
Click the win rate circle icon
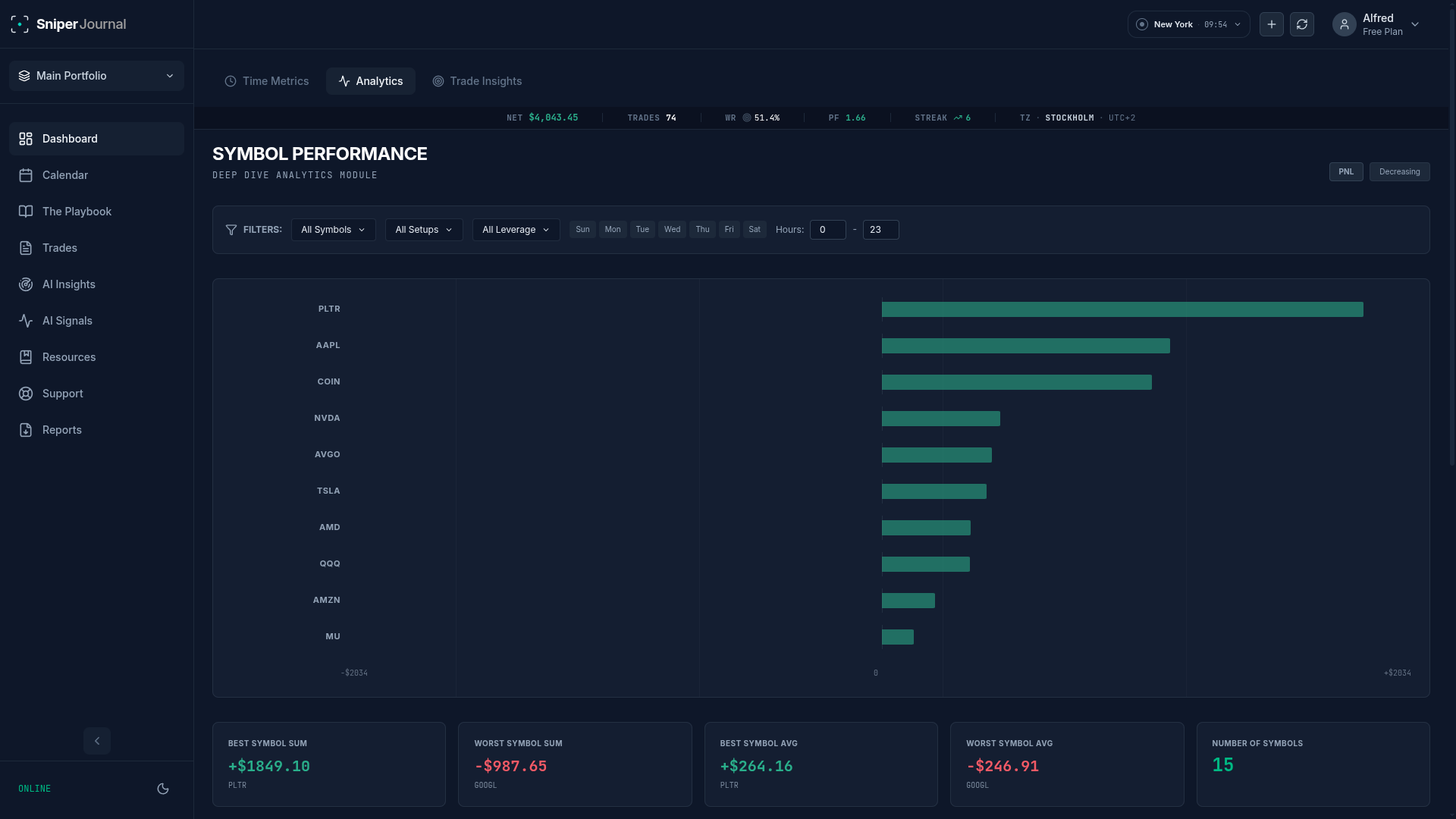[747, 118]
